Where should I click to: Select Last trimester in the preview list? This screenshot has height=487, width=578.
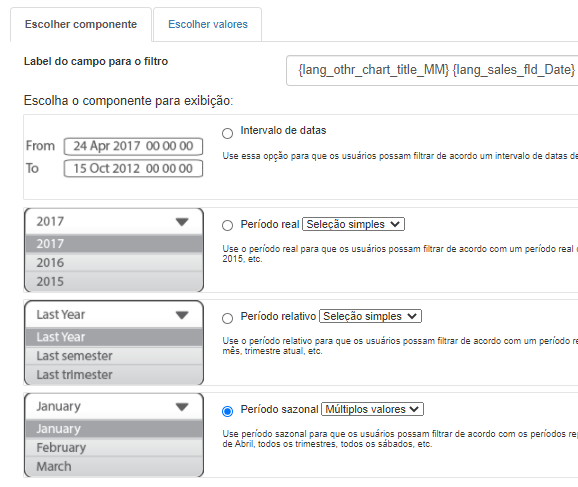pyautogui.click(x=114, y=375)
